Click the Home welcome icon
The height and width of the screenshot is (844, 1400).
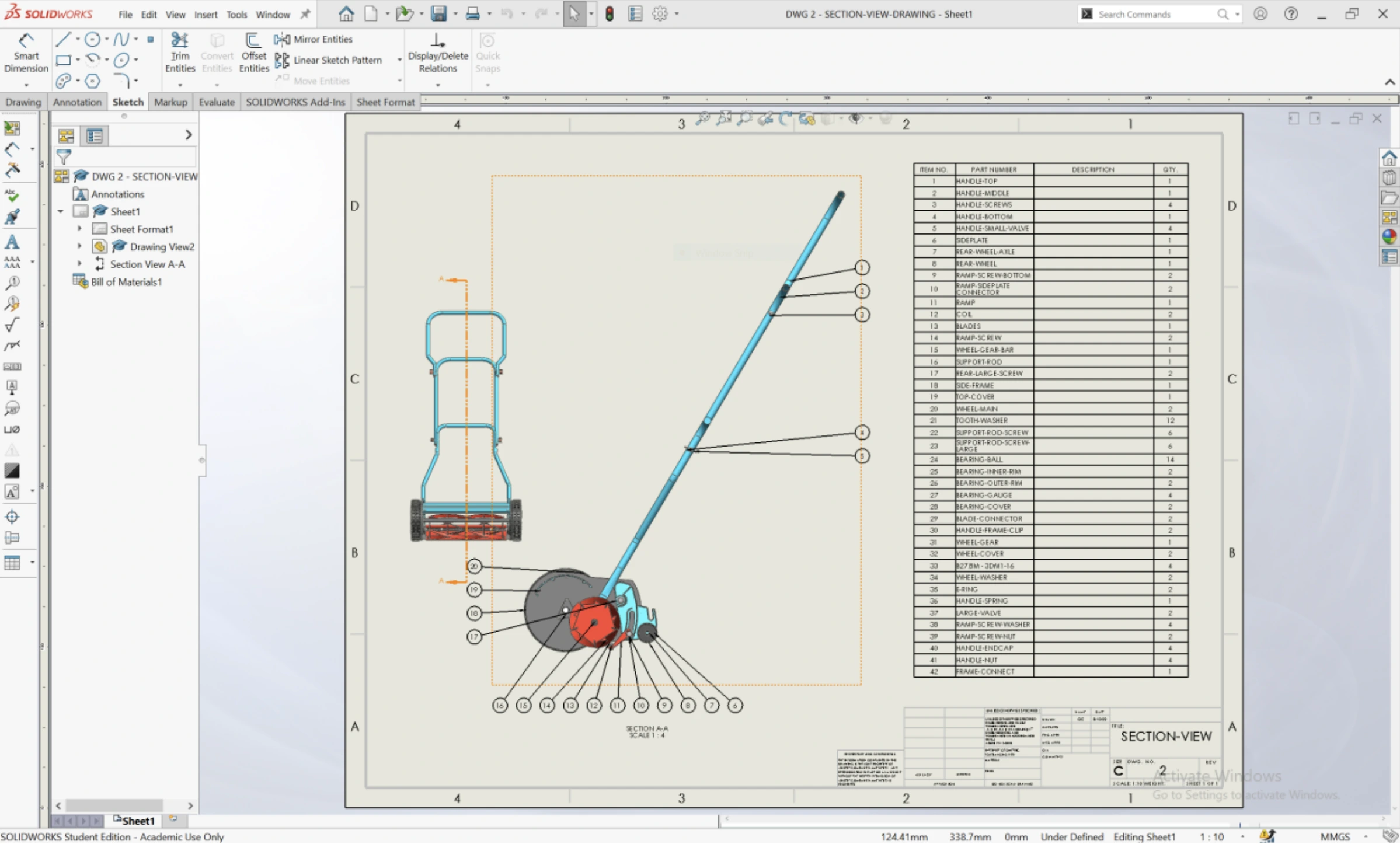pyautogui.click(x=346, y=13)
